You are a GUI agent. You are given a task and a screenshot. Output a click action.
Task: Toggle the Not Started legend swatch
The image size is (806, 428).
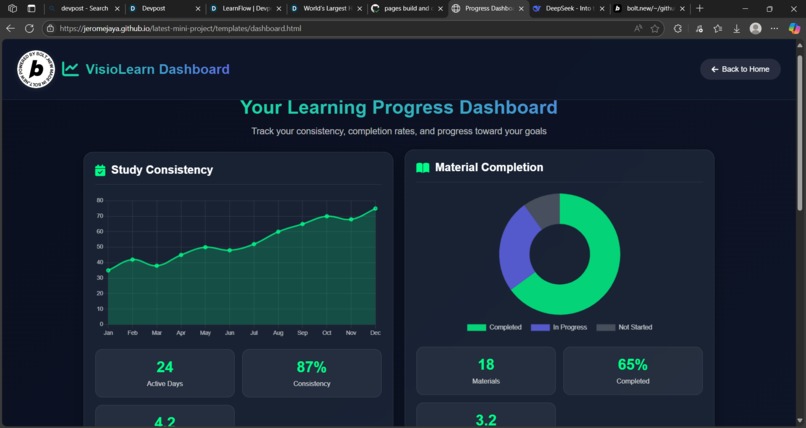click(x=606, y=327)
